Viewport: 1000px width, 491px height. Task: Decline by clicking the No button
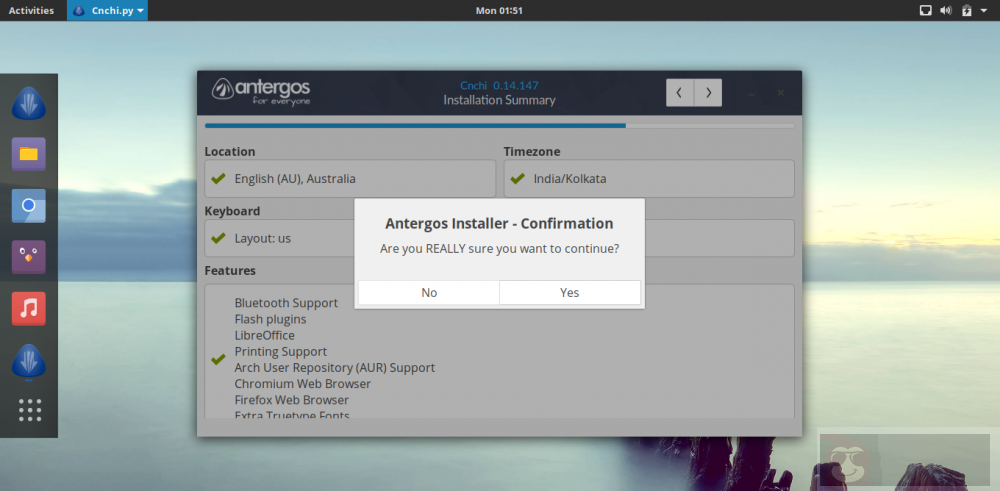pyautogui.click(x=429, y=293)
